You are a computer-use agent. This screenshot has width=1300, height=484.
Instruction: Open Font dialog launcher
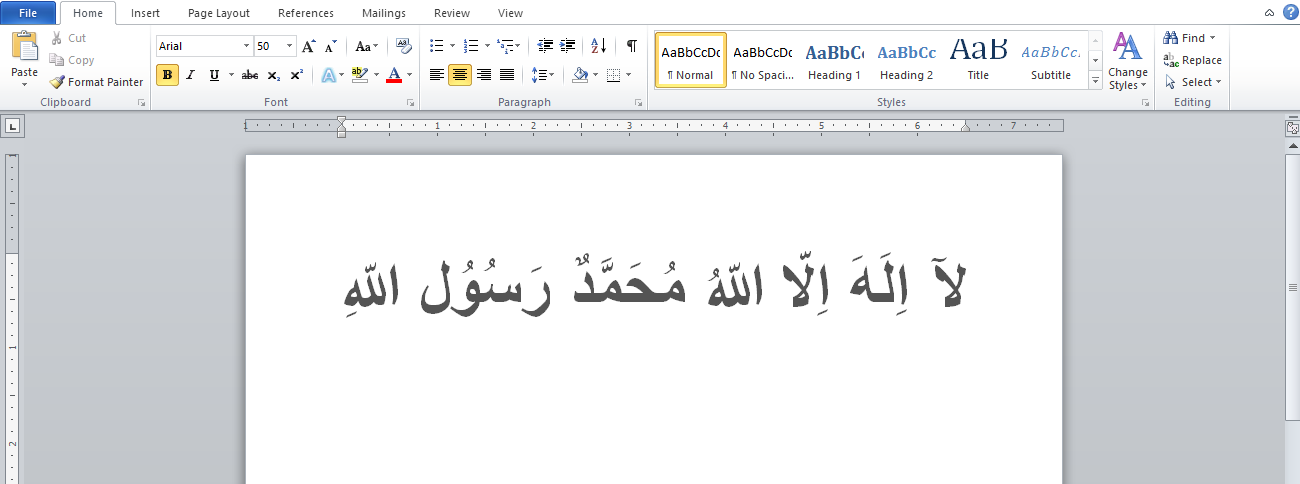(411, 103)
